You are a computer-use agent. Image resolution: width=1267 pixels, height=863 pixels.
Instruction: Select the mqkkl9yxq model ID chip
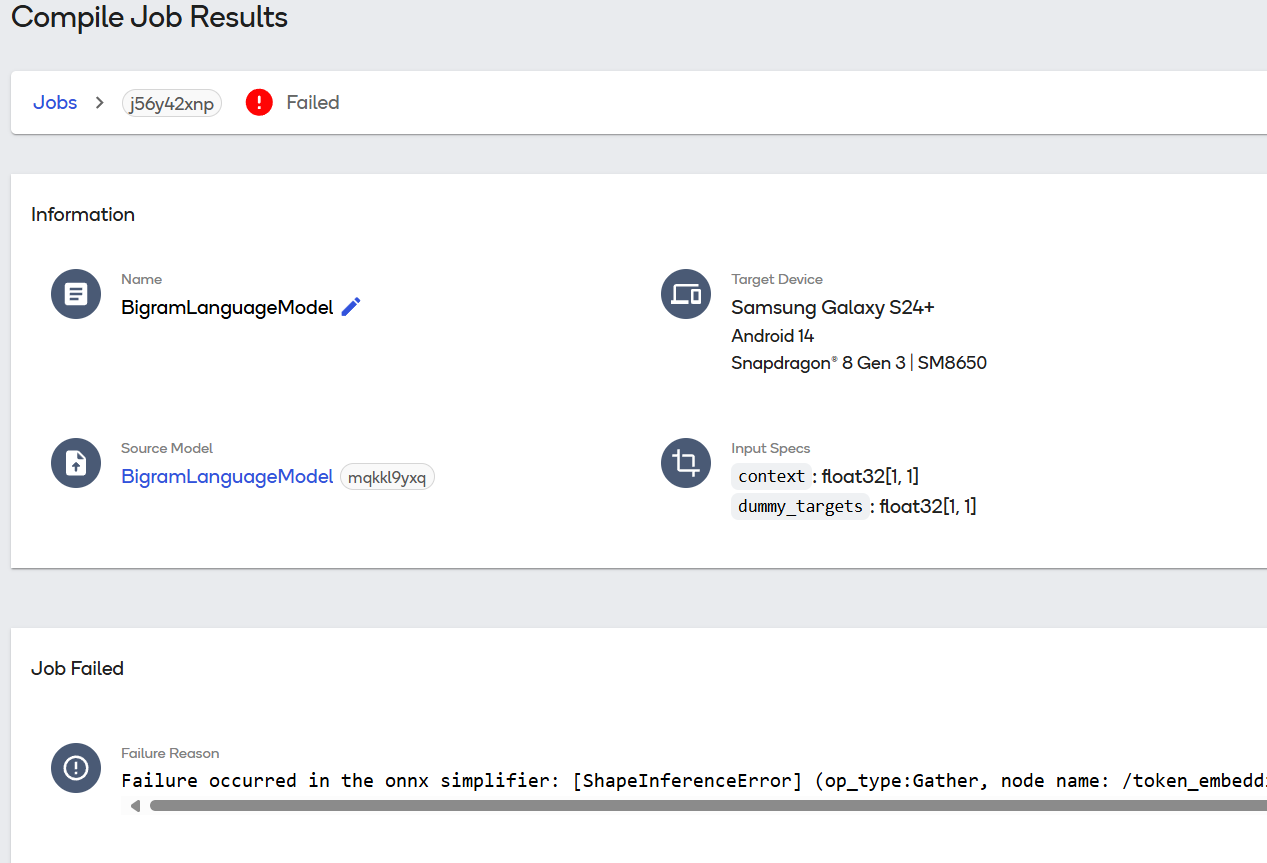click(x=387, y=478)
